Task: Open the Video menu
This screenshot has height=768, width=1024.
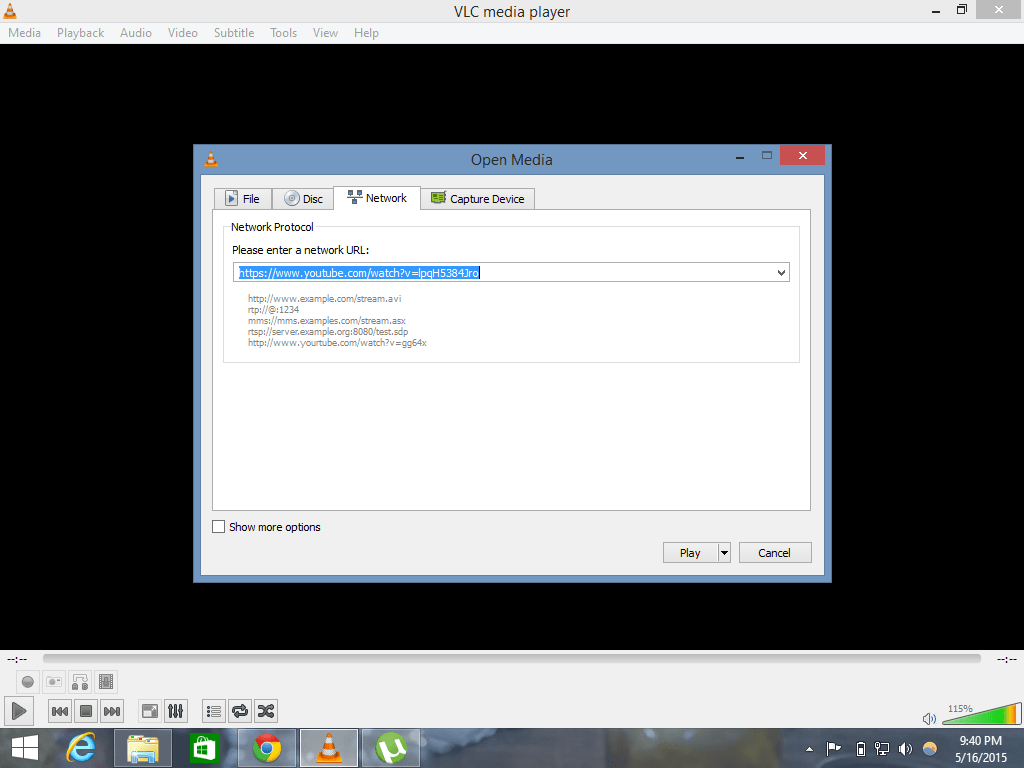Action: pos(183,33)
